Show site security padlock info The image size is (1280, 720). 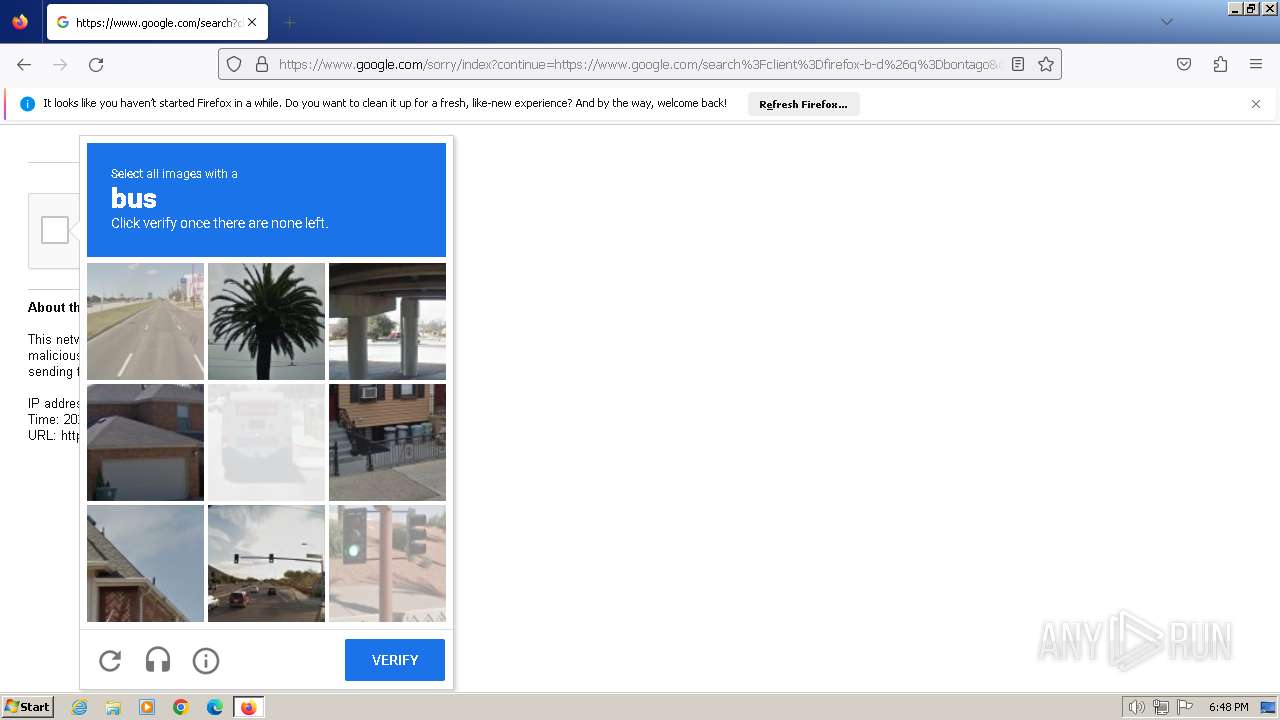coord(262,64)
